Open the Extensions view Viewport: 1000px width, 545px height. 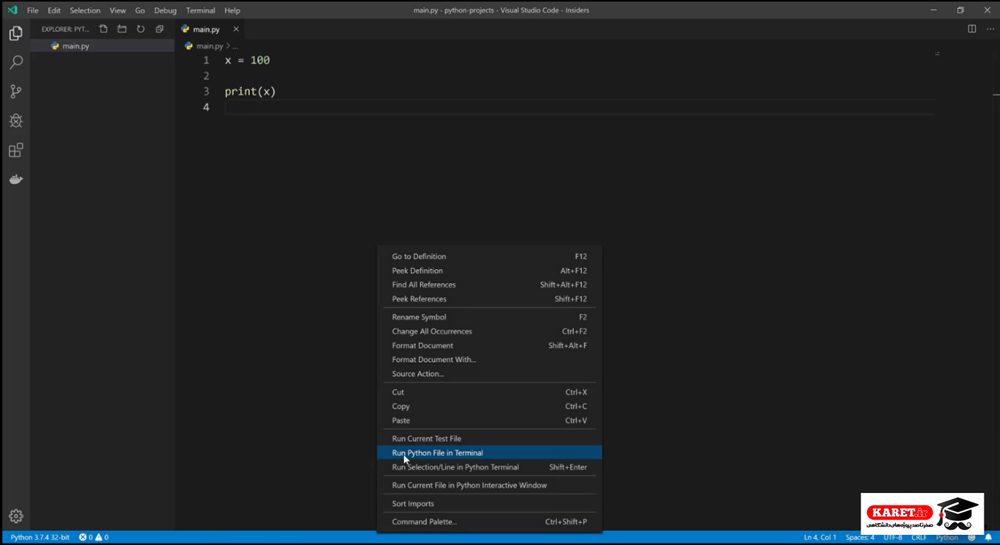16,150
